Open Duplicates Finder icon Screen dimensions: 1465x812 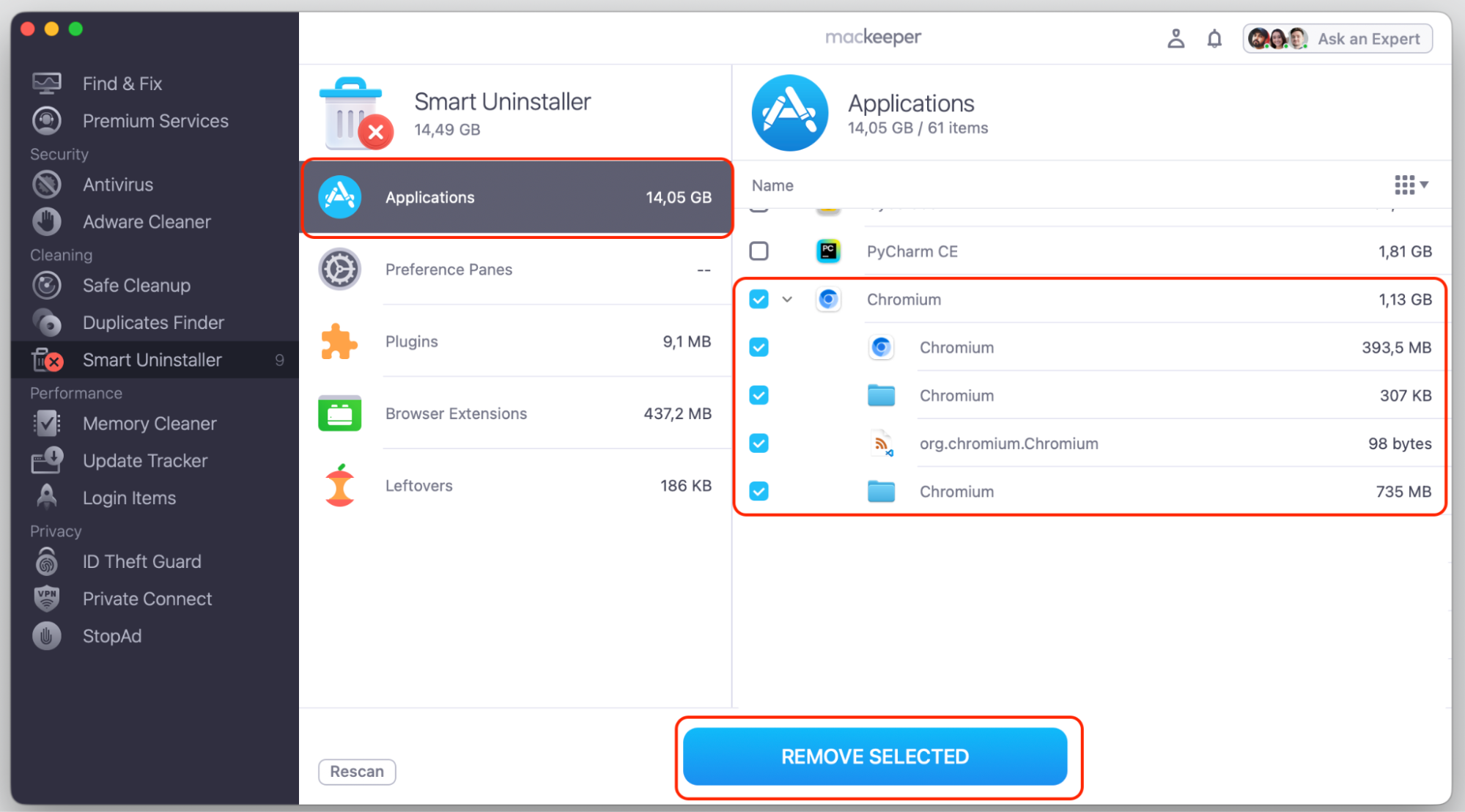[x=47, y=322]
